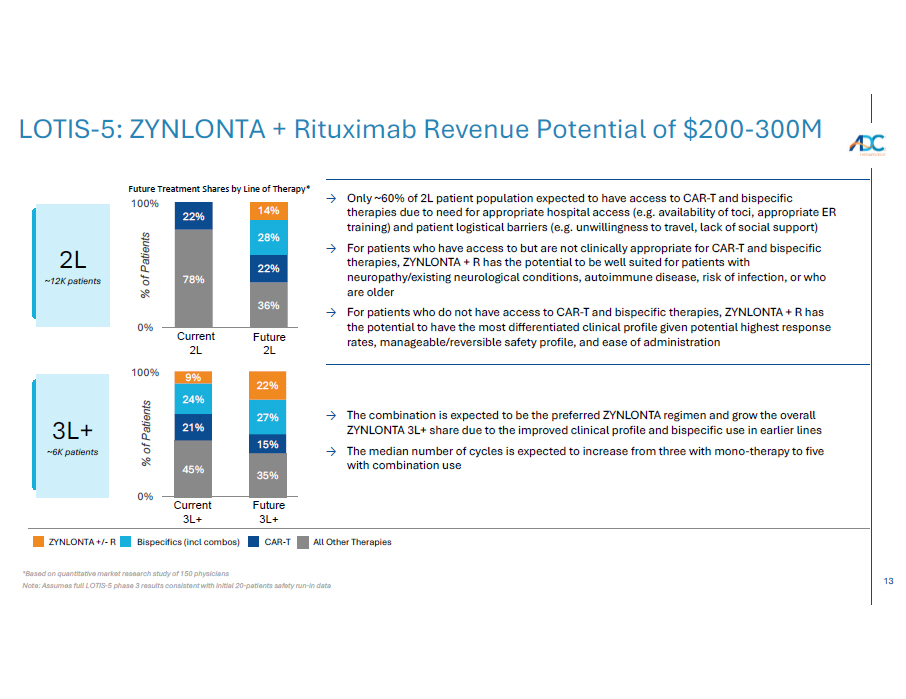Viewport: 906px width, 699px height.
Task: Select the "3L+ ~6K patients" box
Action: 71,436
